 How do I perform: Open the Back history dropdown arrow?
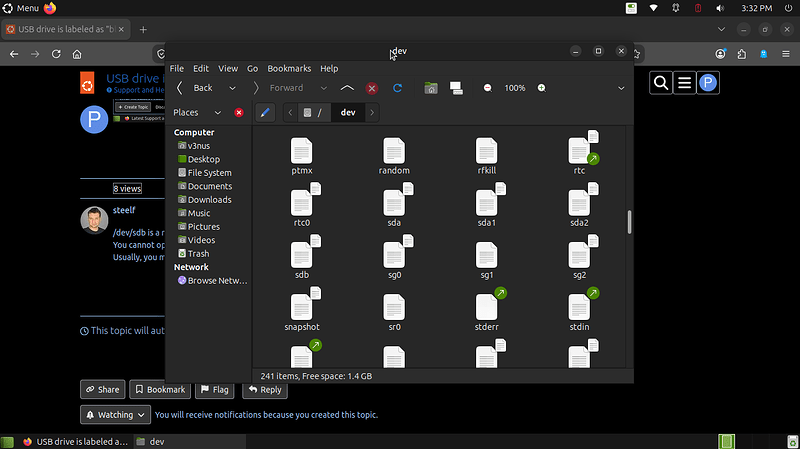point(232,88)
